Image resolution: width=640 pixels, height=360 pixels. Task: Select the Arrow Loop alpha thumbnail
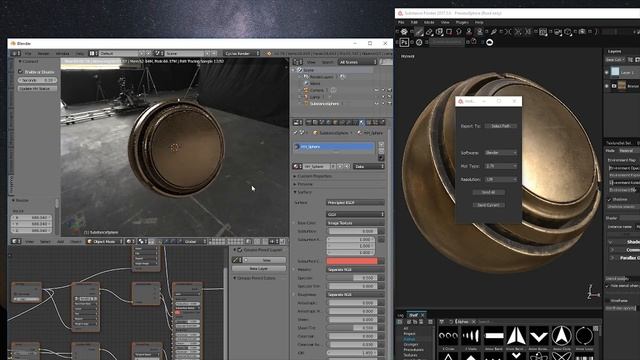pyautogui.click(x=584, y=336)
